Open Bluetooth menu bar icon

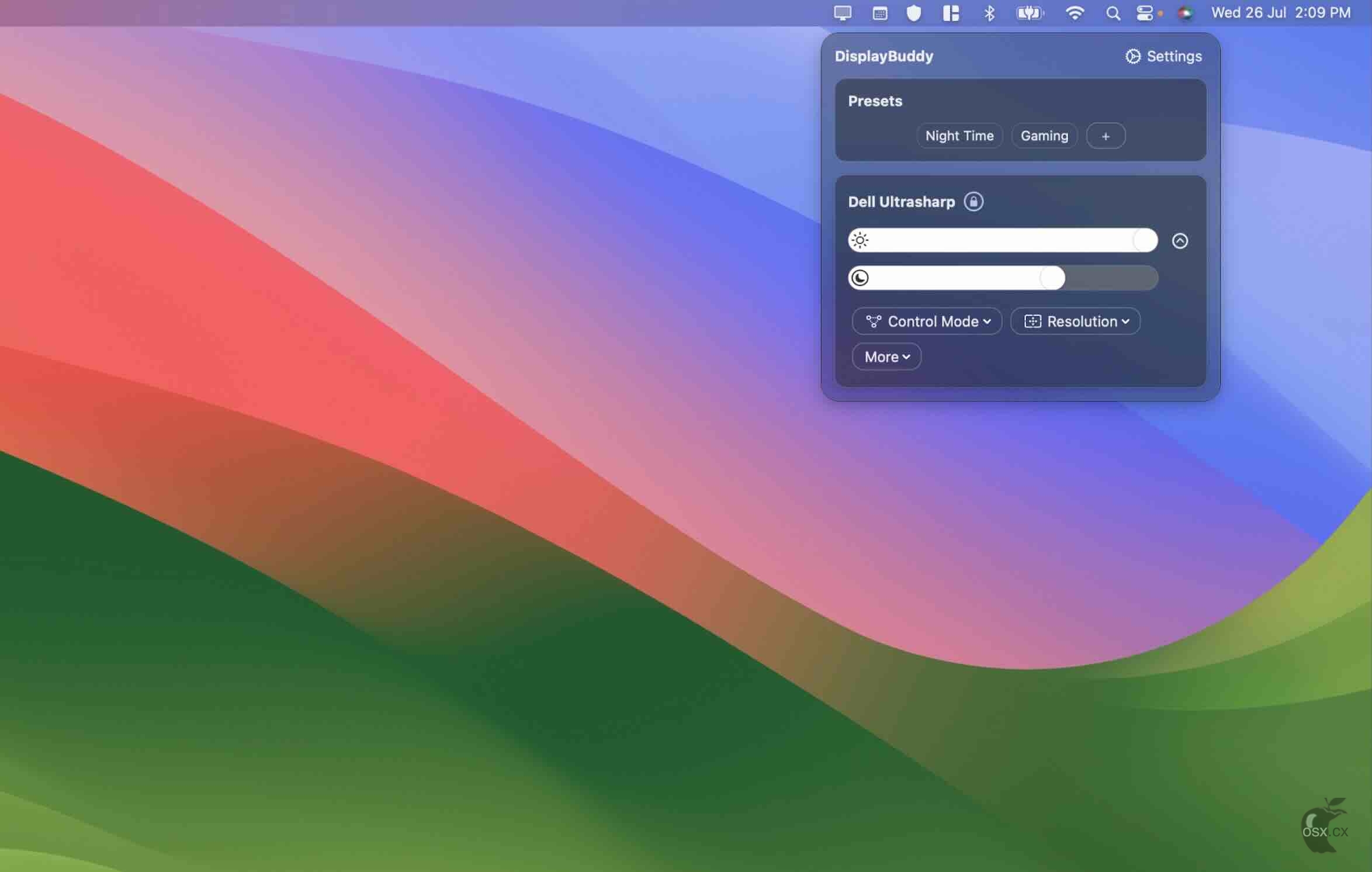click(x=989, y=13)
